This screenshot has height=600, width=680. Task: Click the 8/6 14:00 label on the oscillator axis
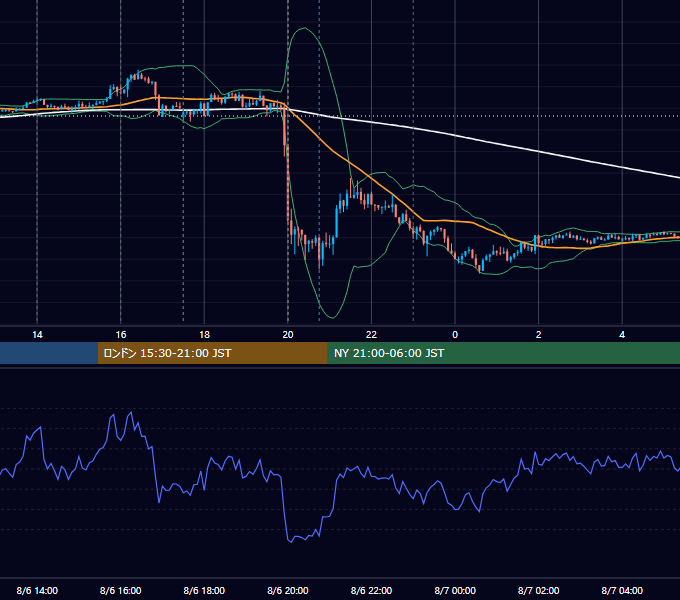click(37, 590)
